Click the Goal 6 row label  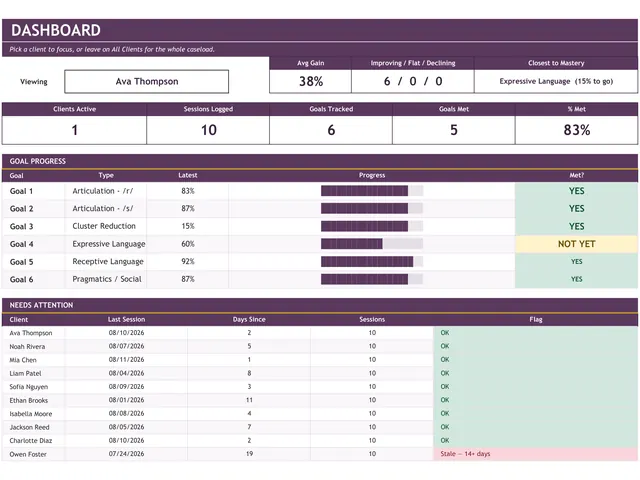[21, 280]
